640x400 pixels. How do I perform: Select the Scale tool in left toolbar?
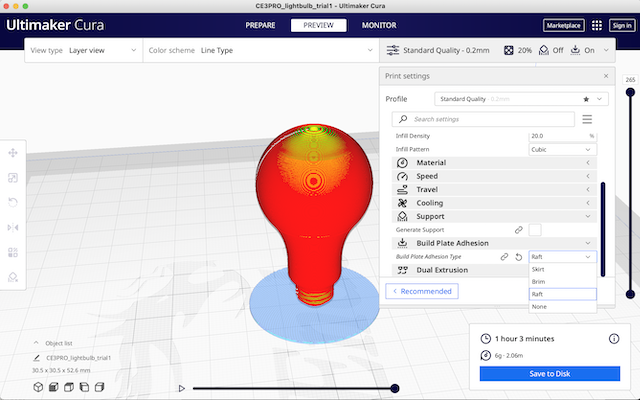coord(13,178)
